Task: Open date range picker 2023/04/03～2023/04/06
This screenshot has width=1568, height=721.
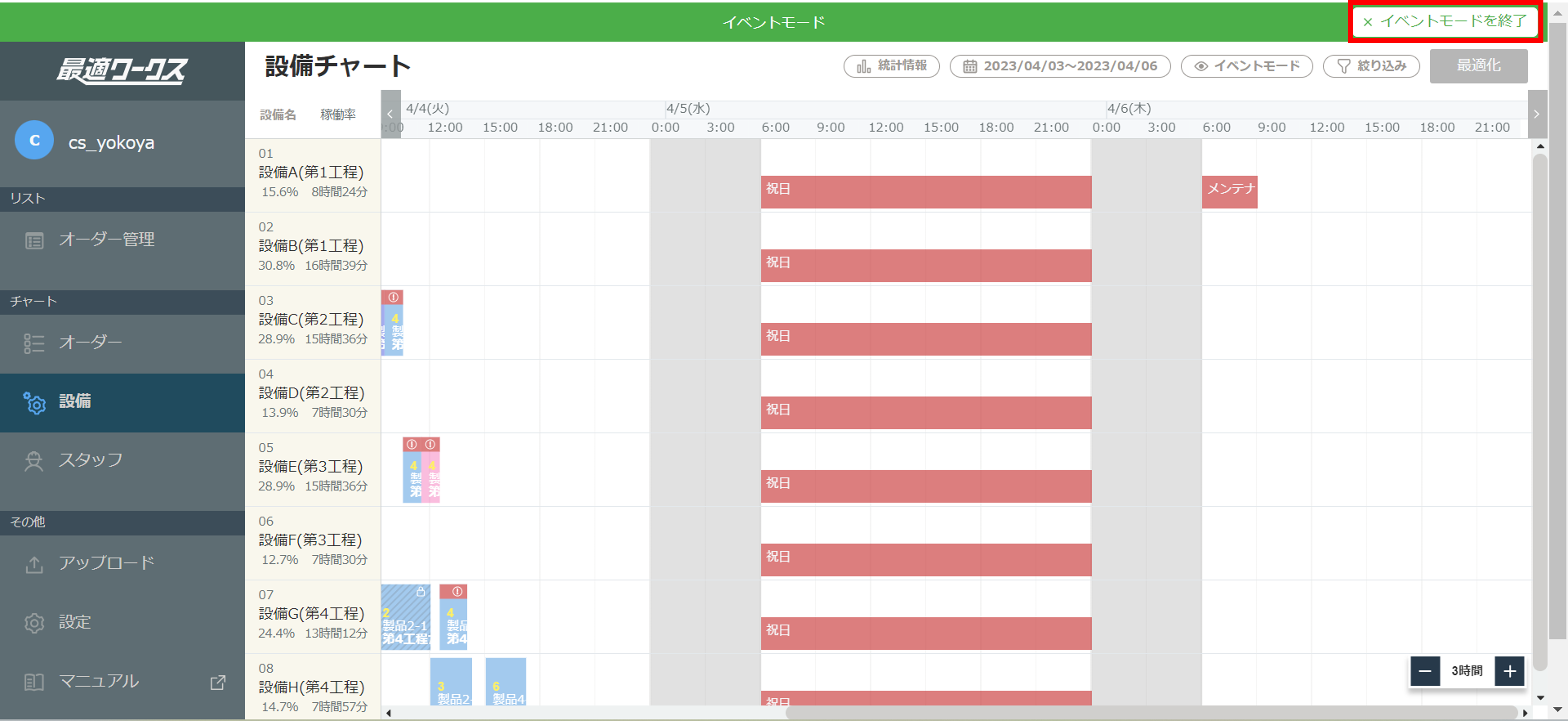Action: coord(1060,66)
